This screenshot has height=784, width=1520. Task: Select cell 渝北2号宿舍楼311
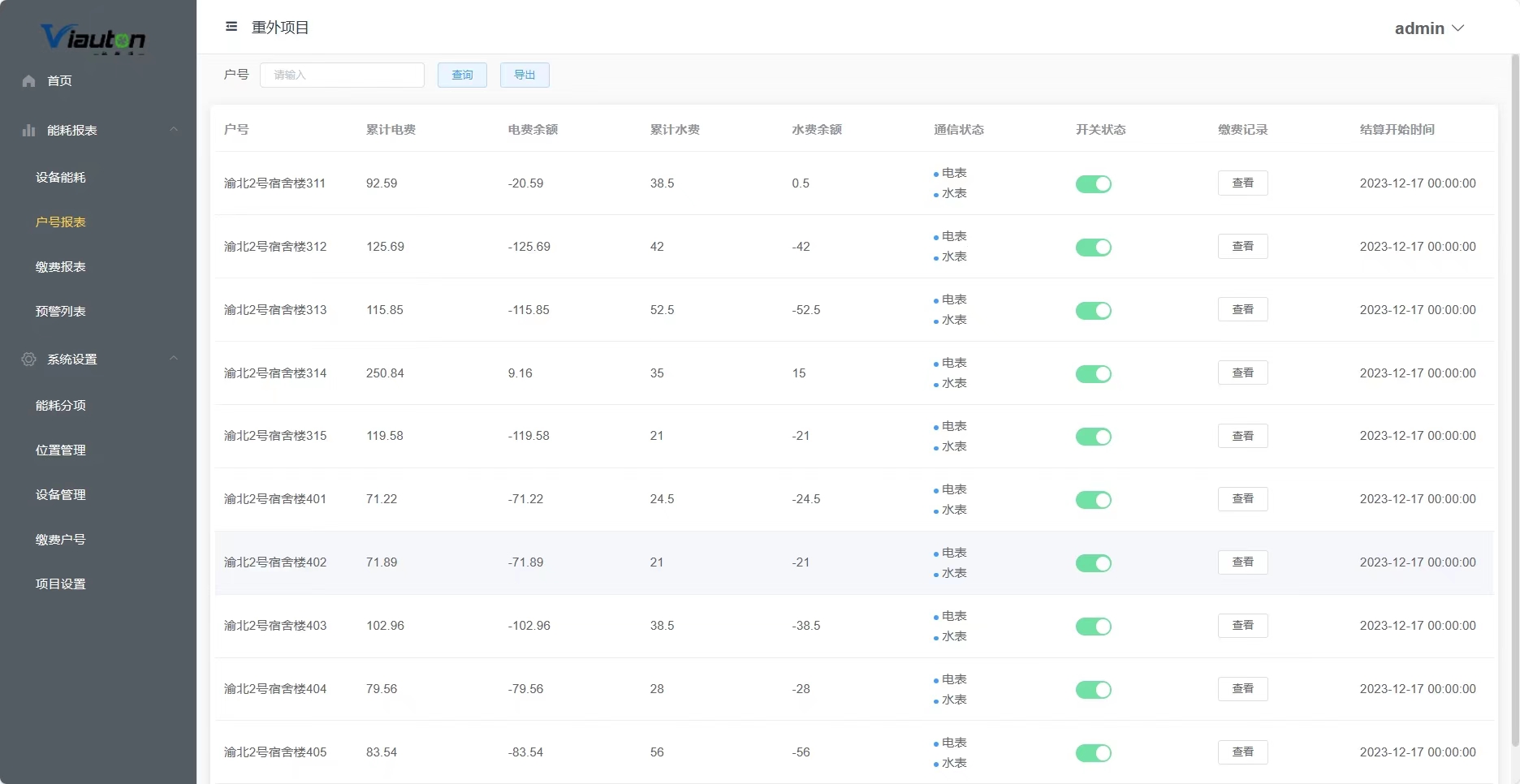tap(274, 183)
